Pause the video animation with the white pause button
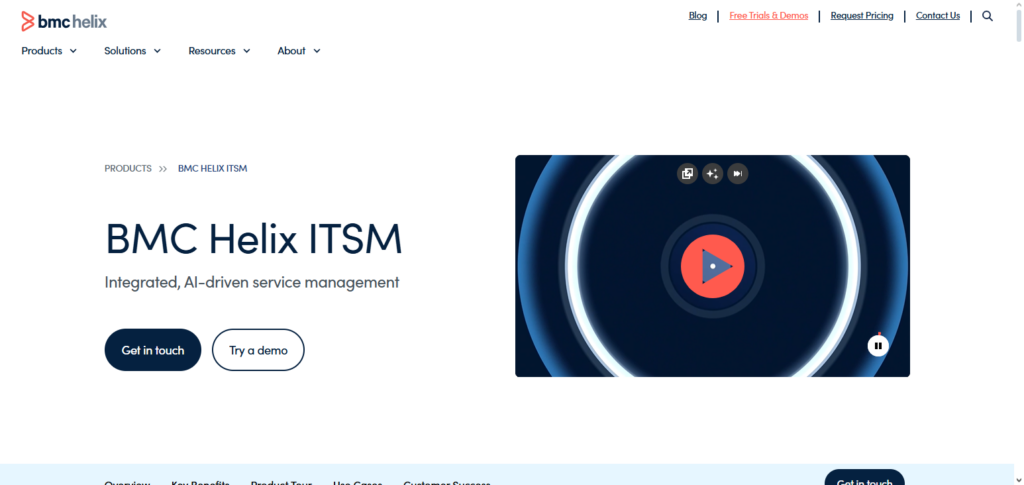 (x=878, y=345)
